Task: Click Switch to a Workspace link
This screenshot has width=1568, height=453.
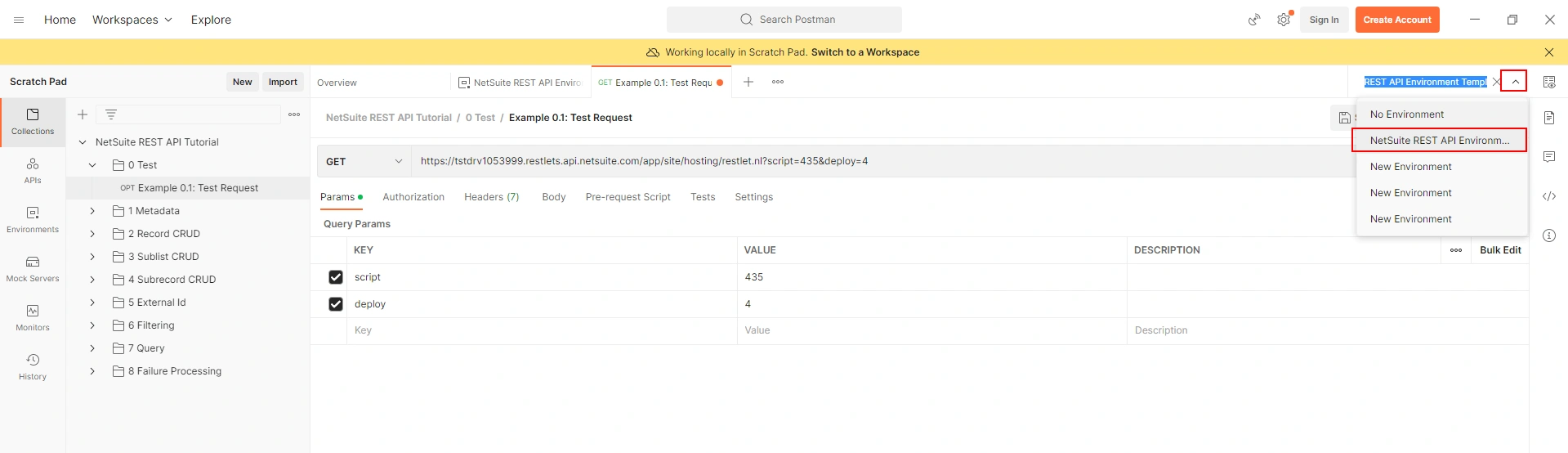Action: coord(865,52)
